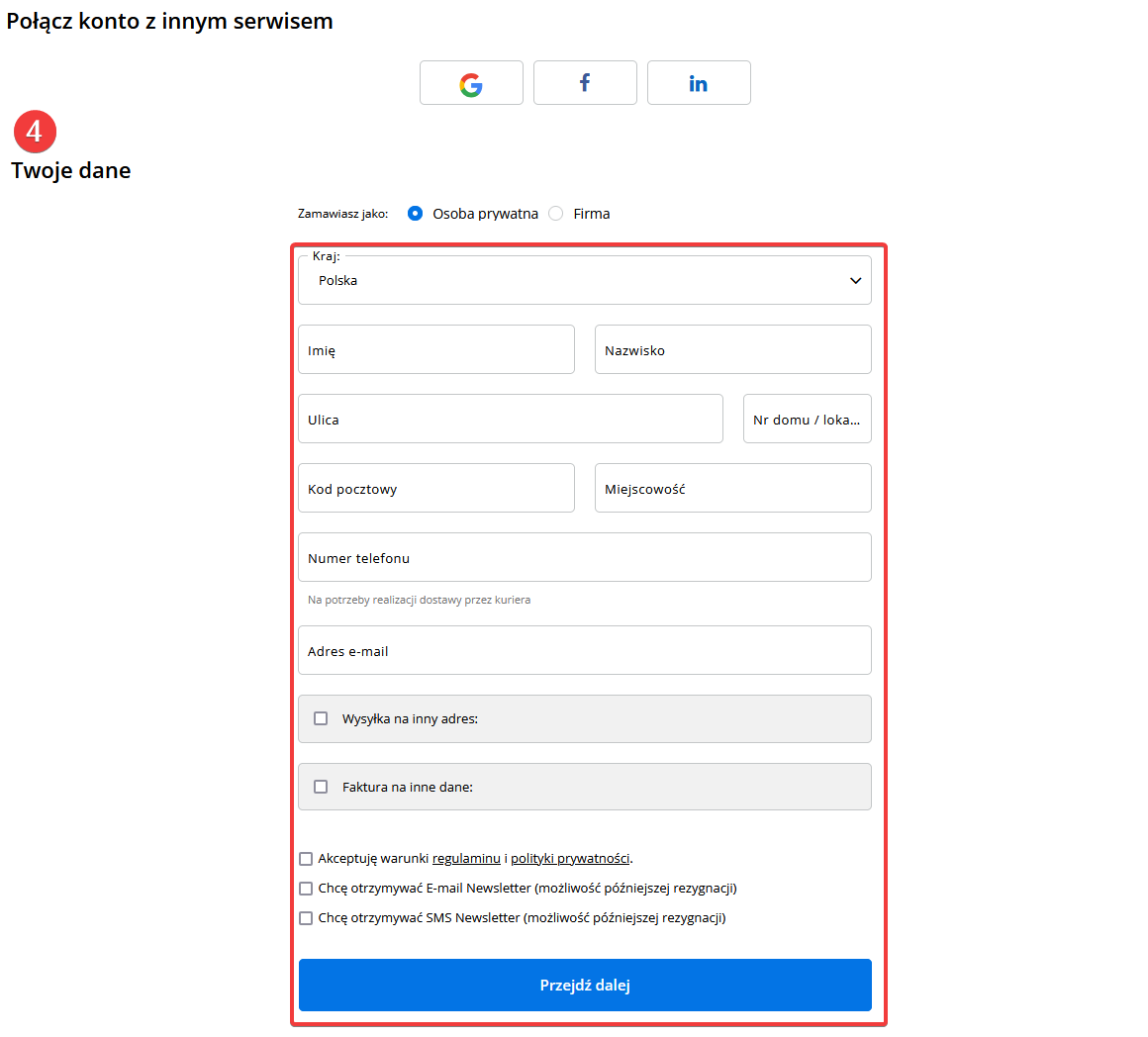Check the Akceptuję warunki checkbox
1148x1037 pixels.
306,859
